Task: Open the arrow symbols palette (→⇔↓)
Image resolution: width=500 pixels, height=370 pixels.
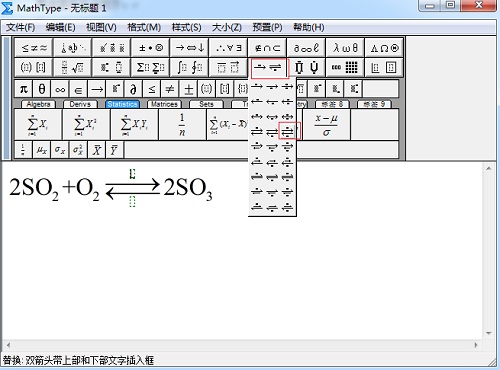Action: pyautogui.click(x=190, y=48)
